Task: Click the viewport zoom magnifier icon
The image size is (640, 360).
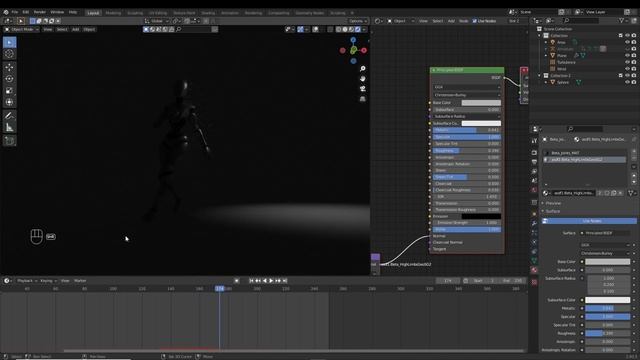Action: [362, 69]
